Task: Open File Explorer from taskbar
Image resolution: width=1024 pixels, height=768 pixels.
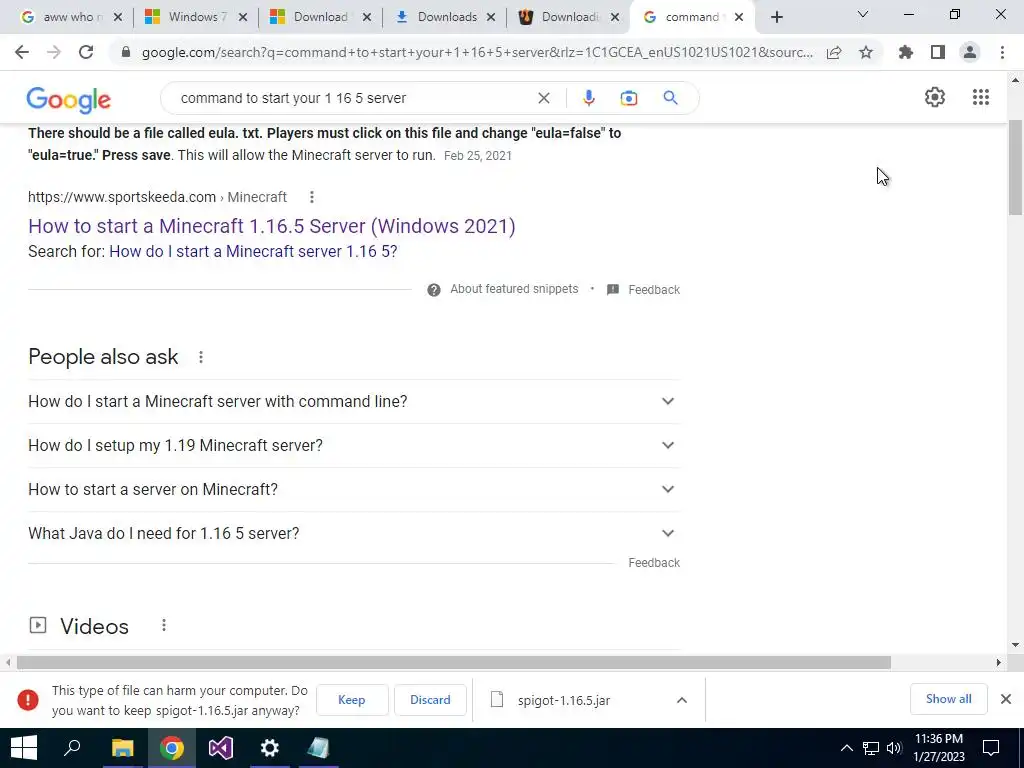Action: pos(122,748)
